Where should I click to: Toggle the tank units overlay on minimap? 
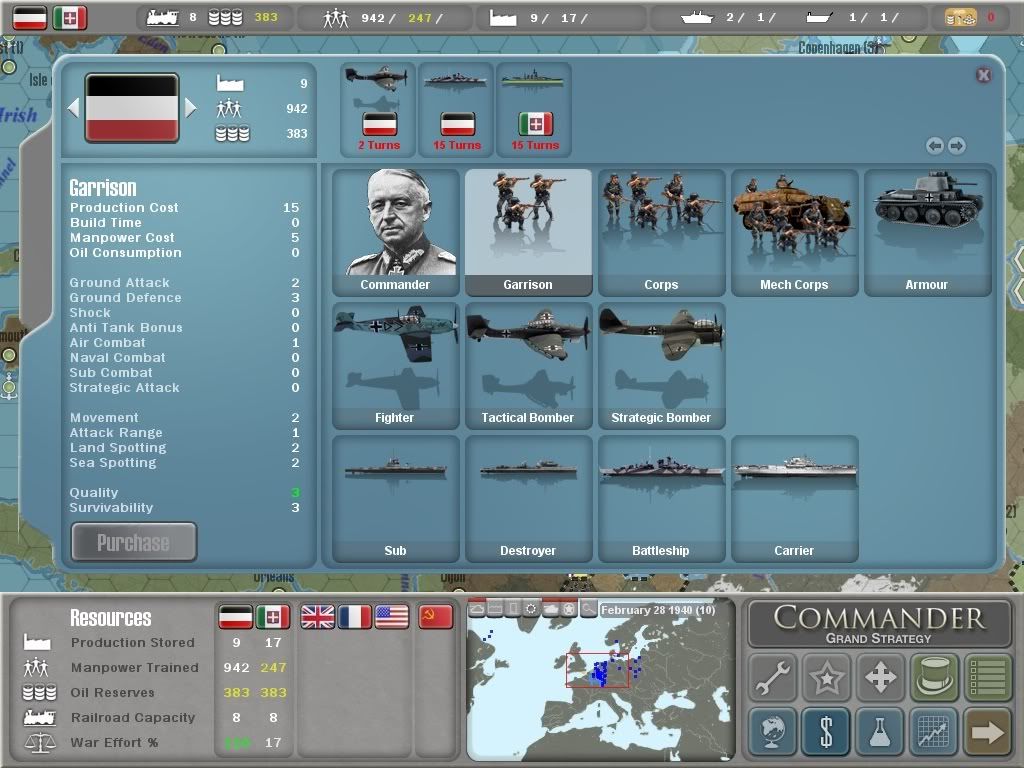tap(551, 609)
